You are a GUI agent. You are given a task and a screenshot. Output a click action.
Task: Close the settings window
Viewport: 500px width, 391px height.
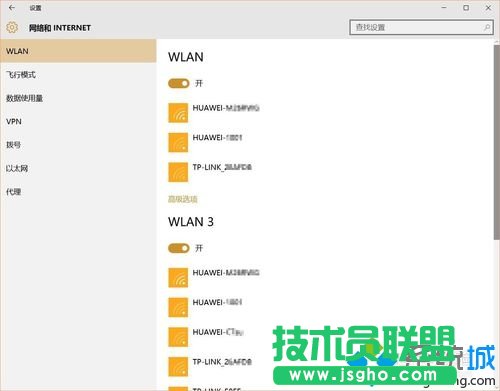(488, 7)
